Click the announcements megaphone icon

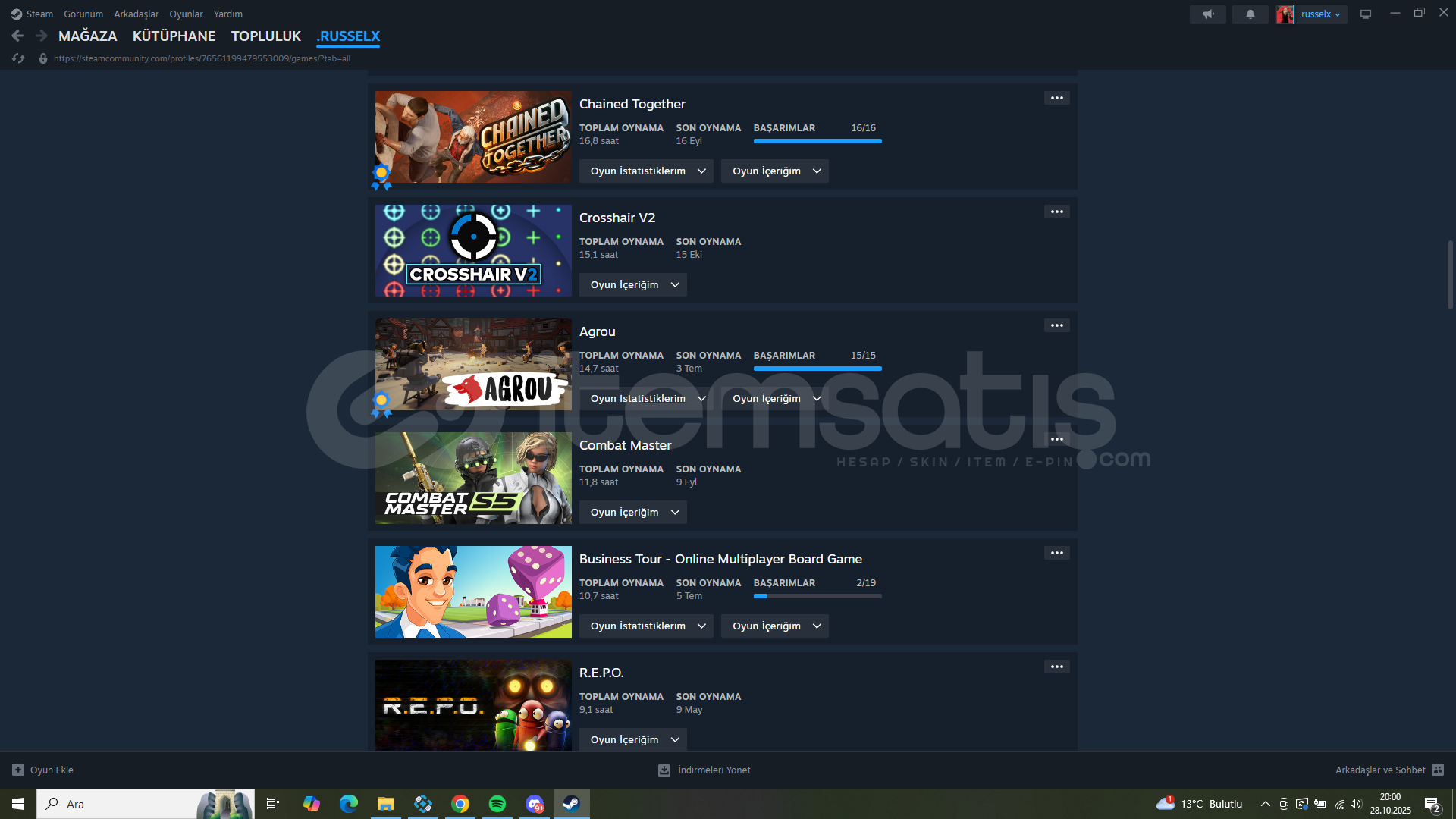[1207, 14]
